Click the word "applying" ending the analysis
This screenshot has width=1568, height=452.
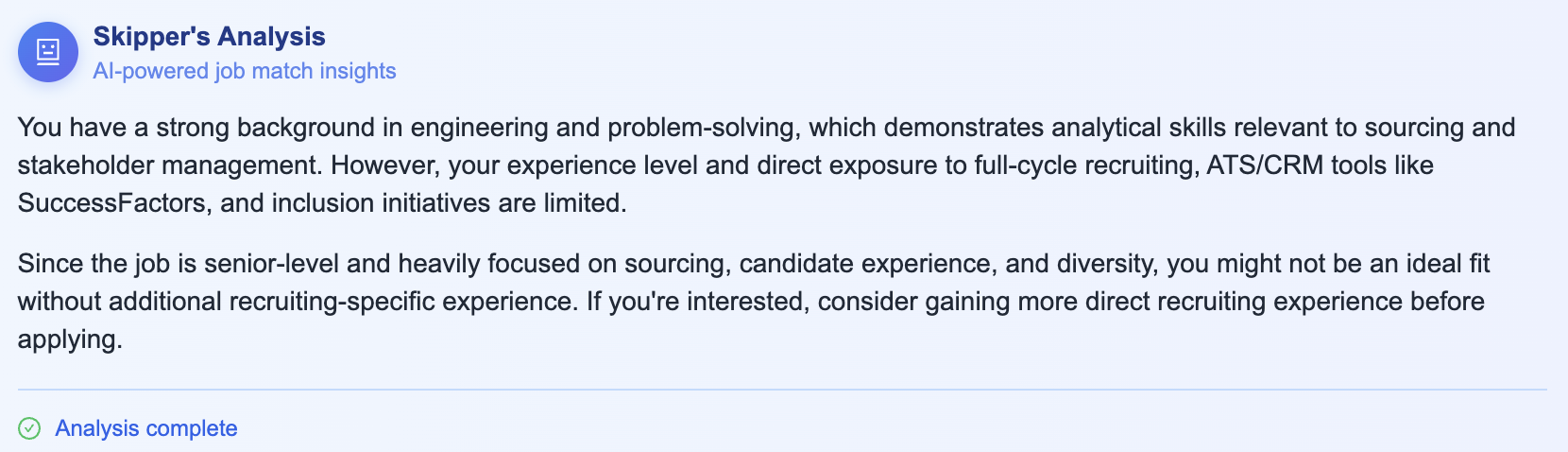(x=68, y=339)
